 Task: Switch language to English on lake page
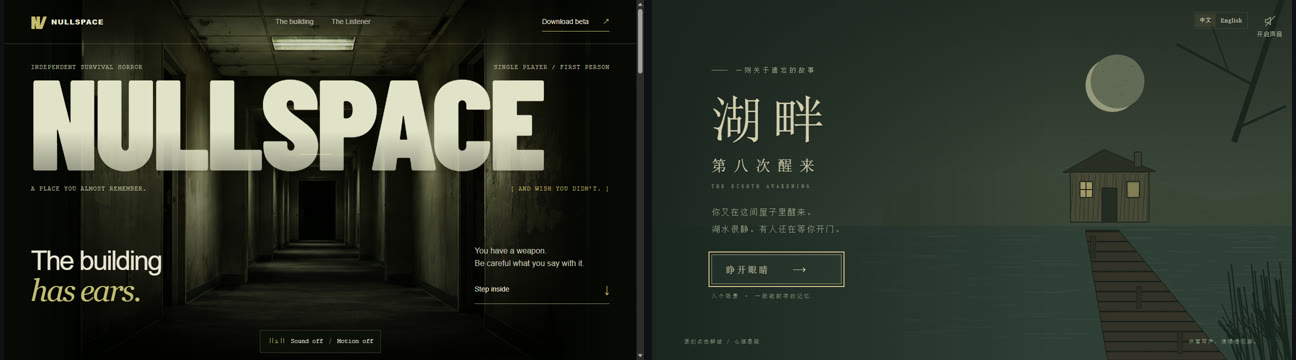point(1231,20)
